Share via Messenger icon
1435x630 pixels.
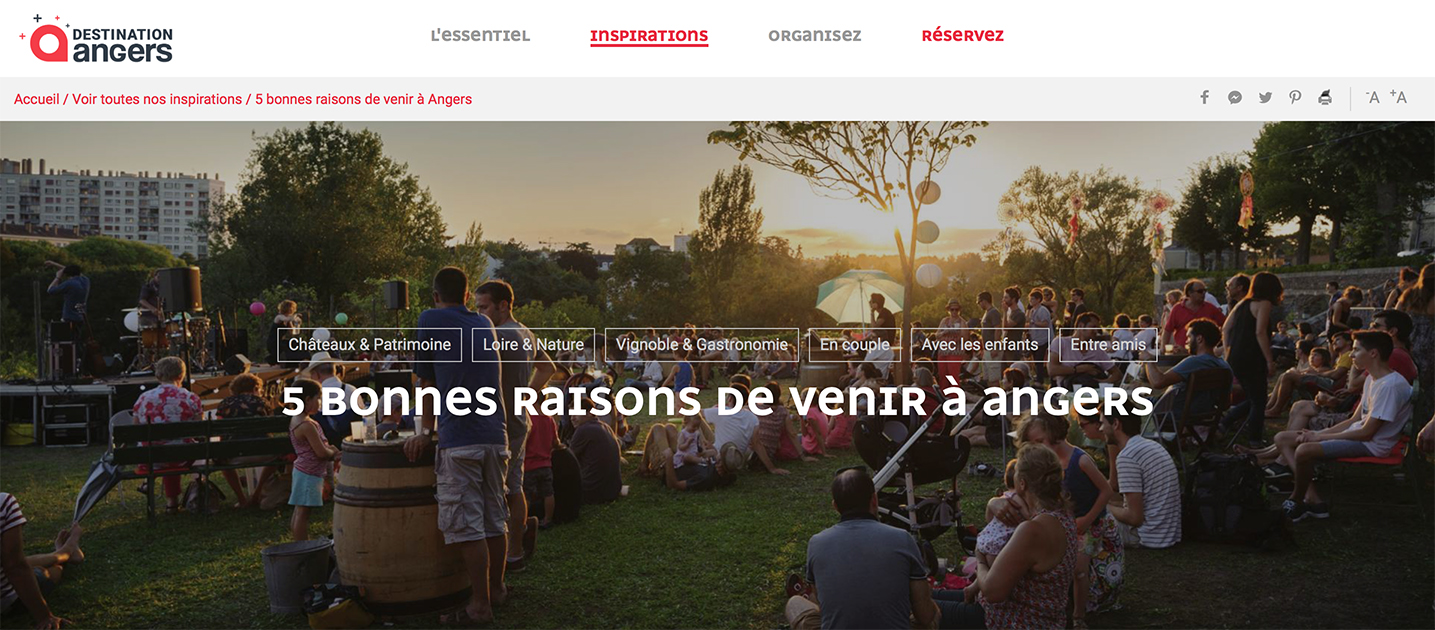(1235, 97)
